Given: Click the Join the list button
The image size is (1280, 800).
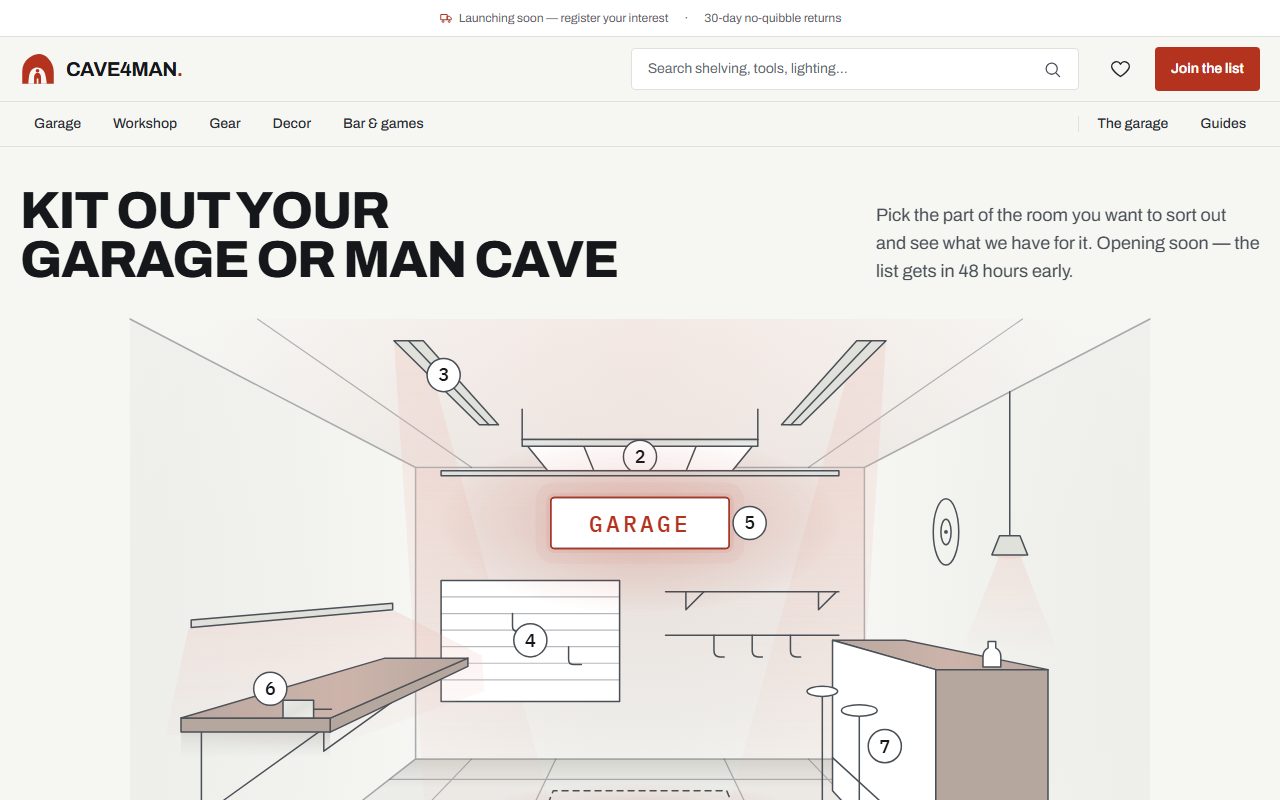Looking at the screenshot, I should coord(1207,69).
